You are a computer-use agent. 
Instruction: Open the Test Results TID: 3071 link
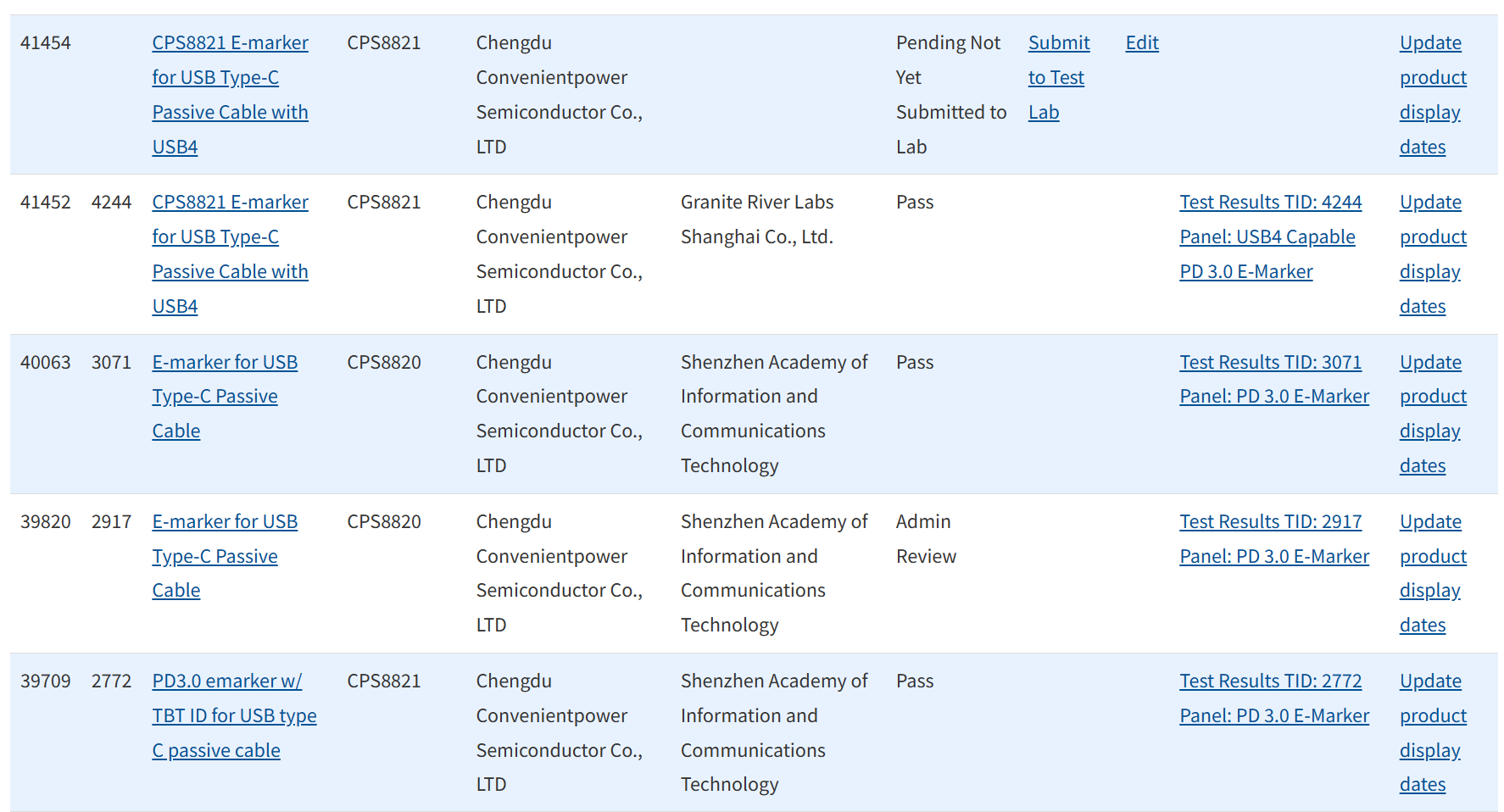pyautogui.click(x=1270, y=362)
